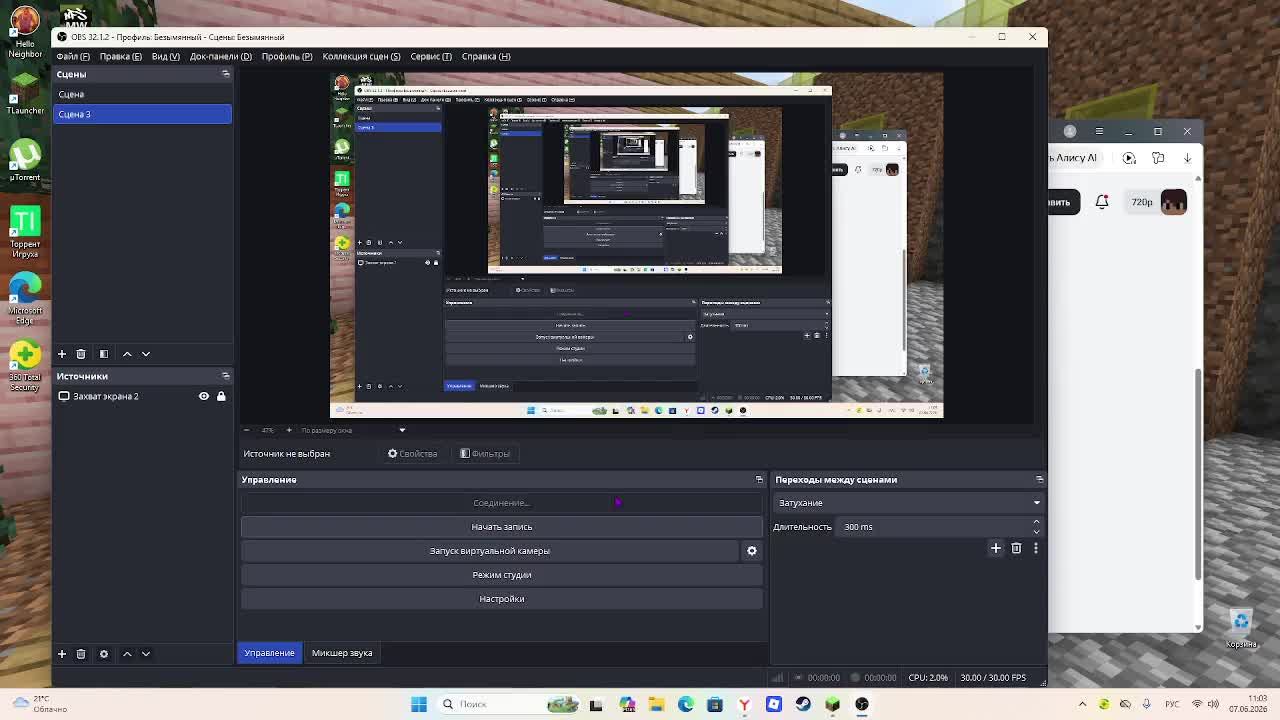The height and width of the screenshot is (720, 1280).
Task: Click Начать запись button
Action: coord(502,527)
